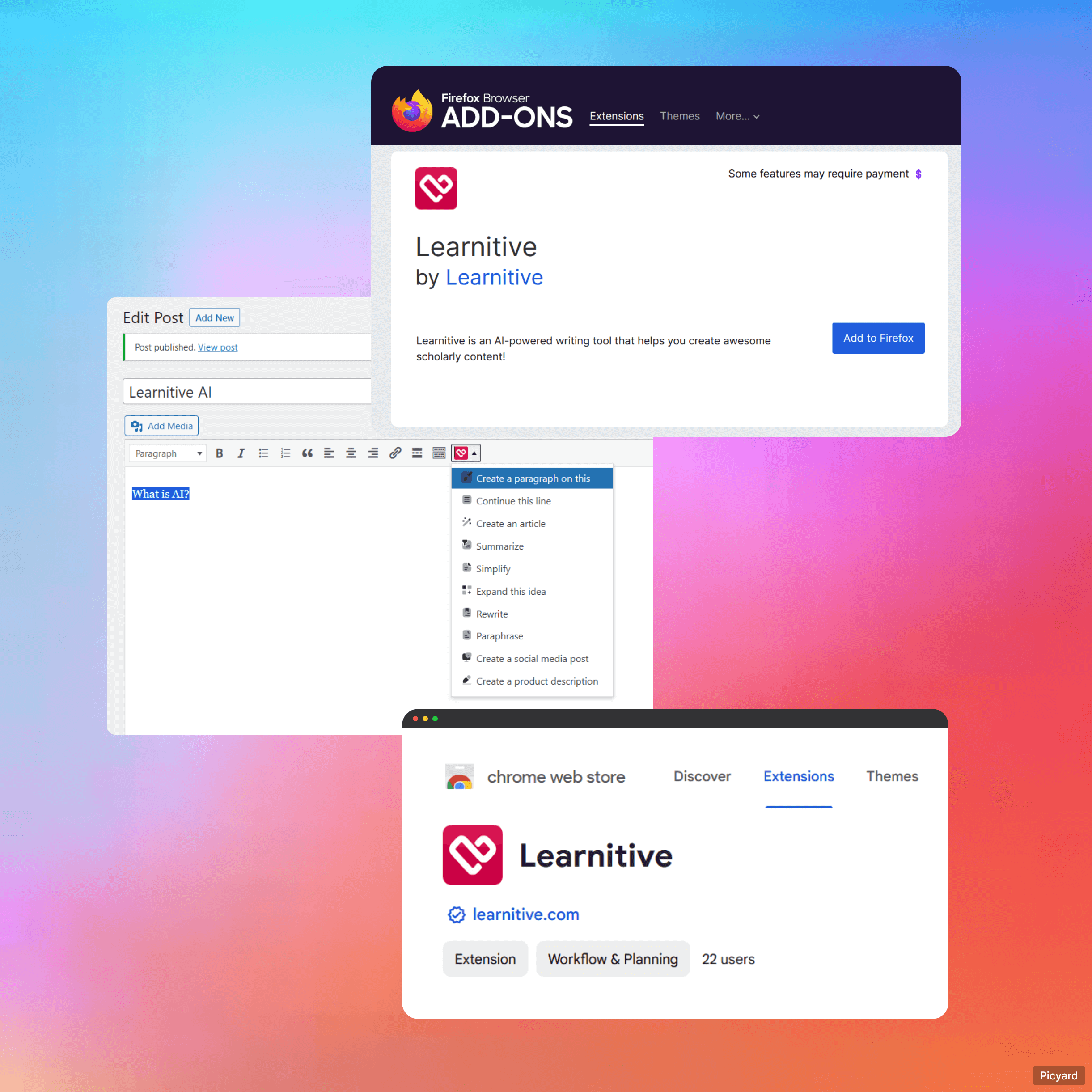This screenshot has height=1092, width=1092.
Task: Select 'Paraphrase' menu item
Action: [x=532, y=636]
